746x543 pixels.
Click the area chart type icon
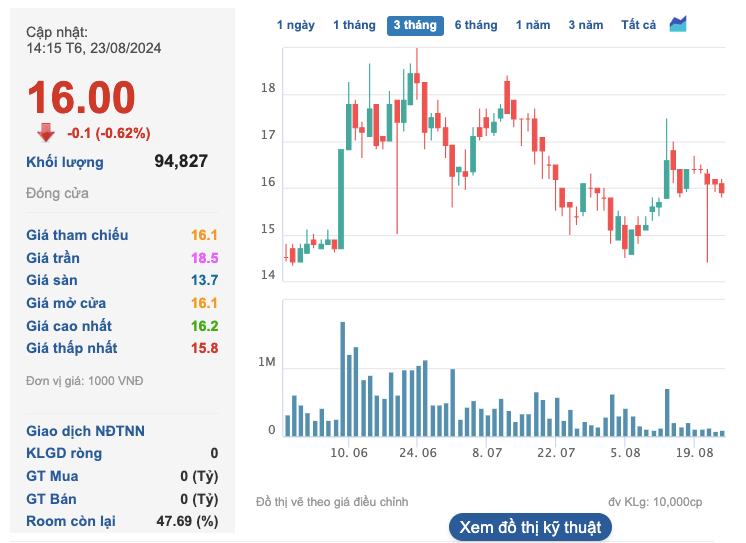pyautogui.click(x=677, y=24)
